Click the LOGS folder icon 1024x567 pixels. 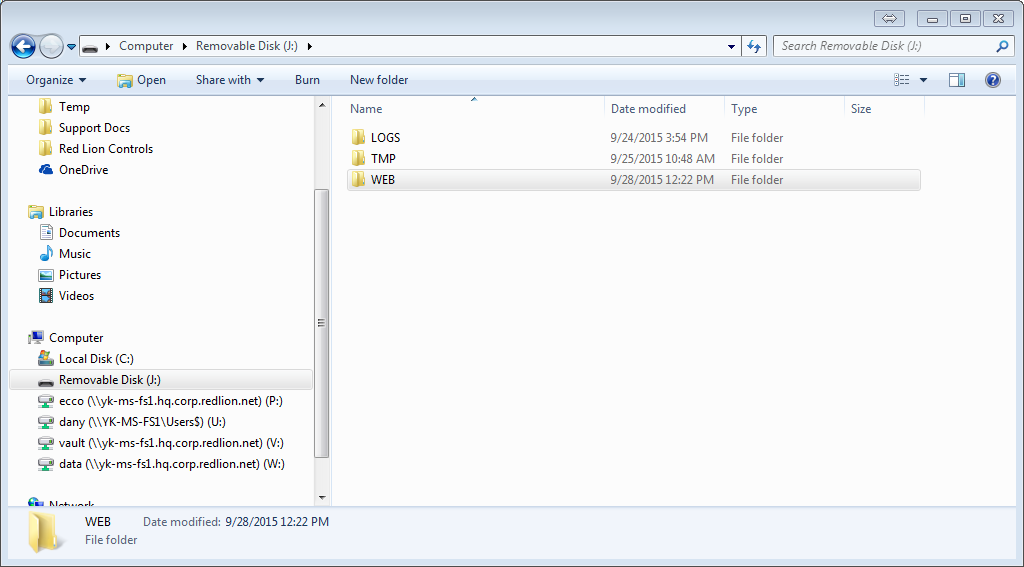(x=358, y=137)
